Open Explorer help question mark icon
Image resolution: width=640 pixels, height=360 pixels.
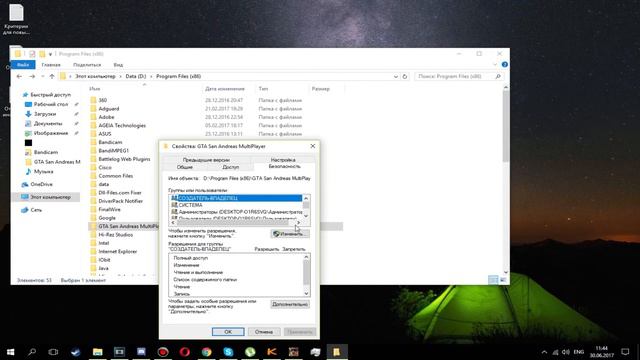(x=504, y=64)
